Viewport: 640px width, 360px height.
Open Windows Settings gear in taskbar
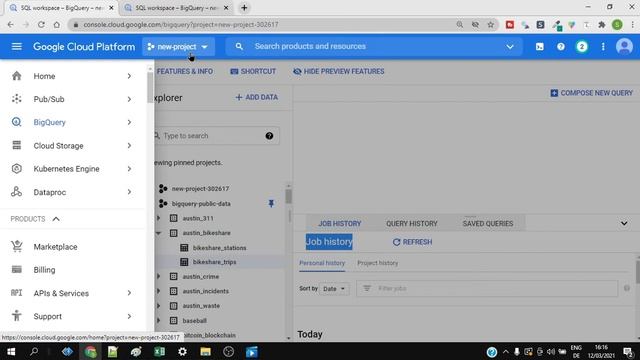click(182, 351)
